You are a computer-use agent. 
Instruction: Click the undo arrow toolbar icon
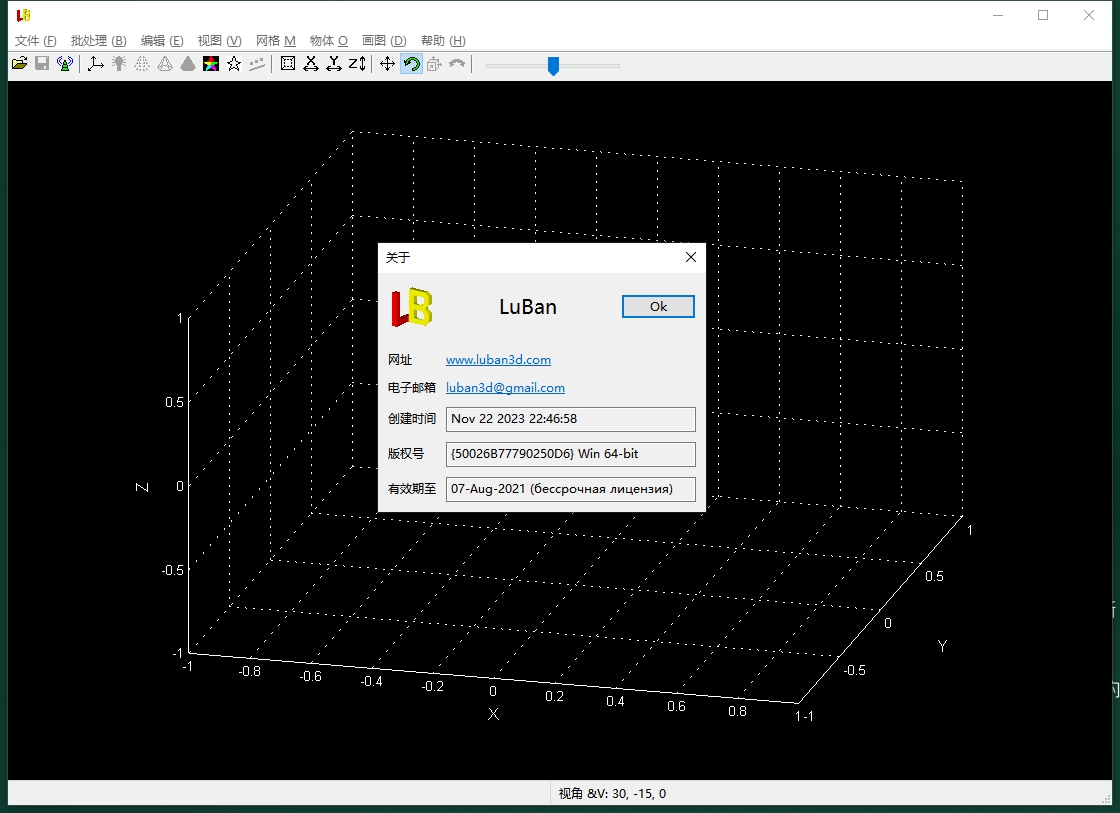456,63
